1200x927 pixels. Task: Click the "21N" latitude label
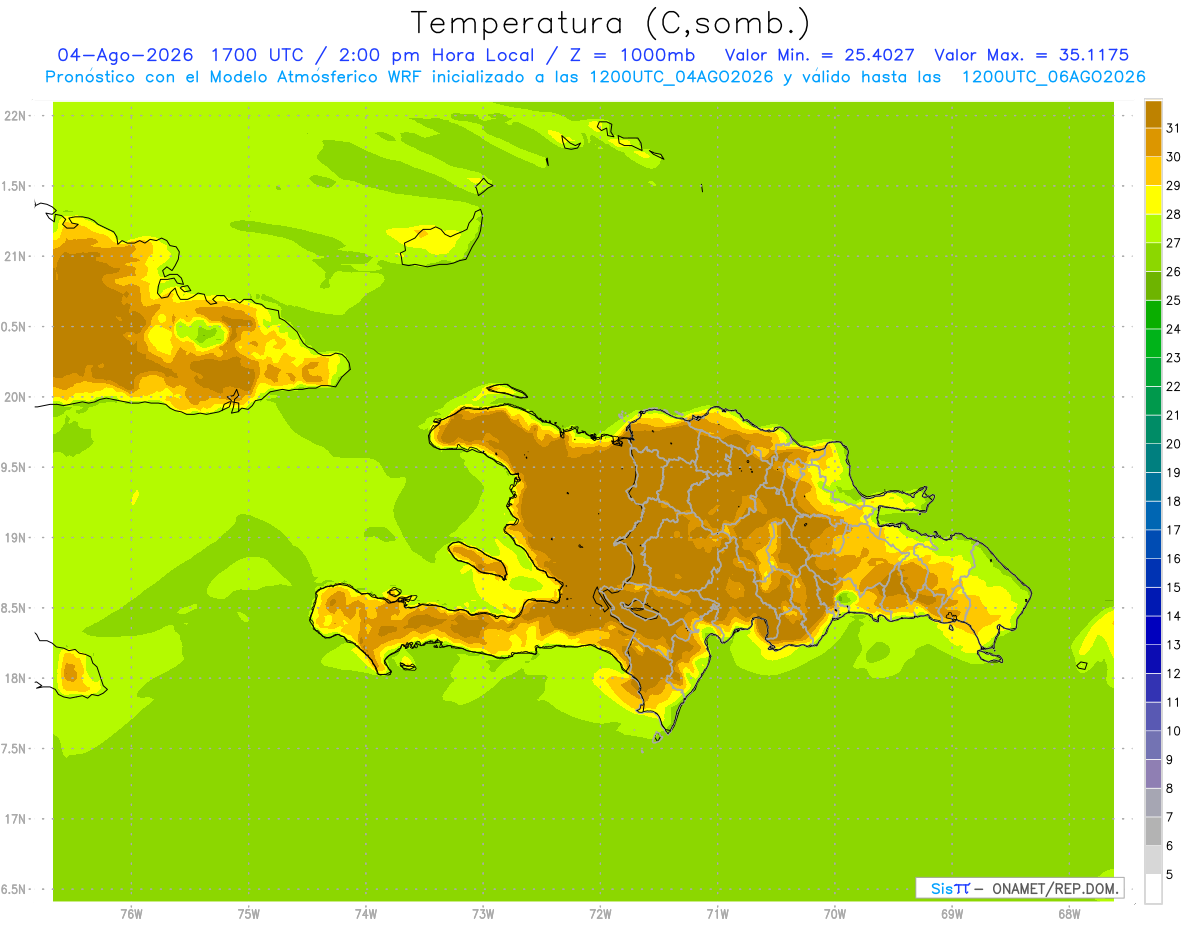point(15,256)
